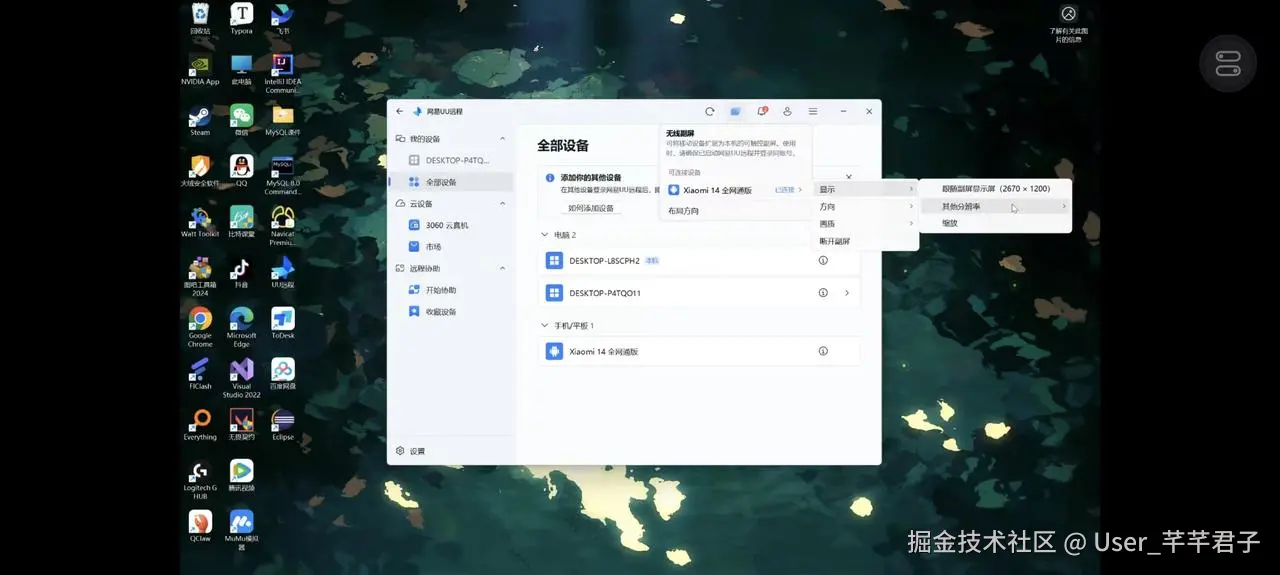
Task: Select 全部设备 in the sidebar
Action: [450, 182]
